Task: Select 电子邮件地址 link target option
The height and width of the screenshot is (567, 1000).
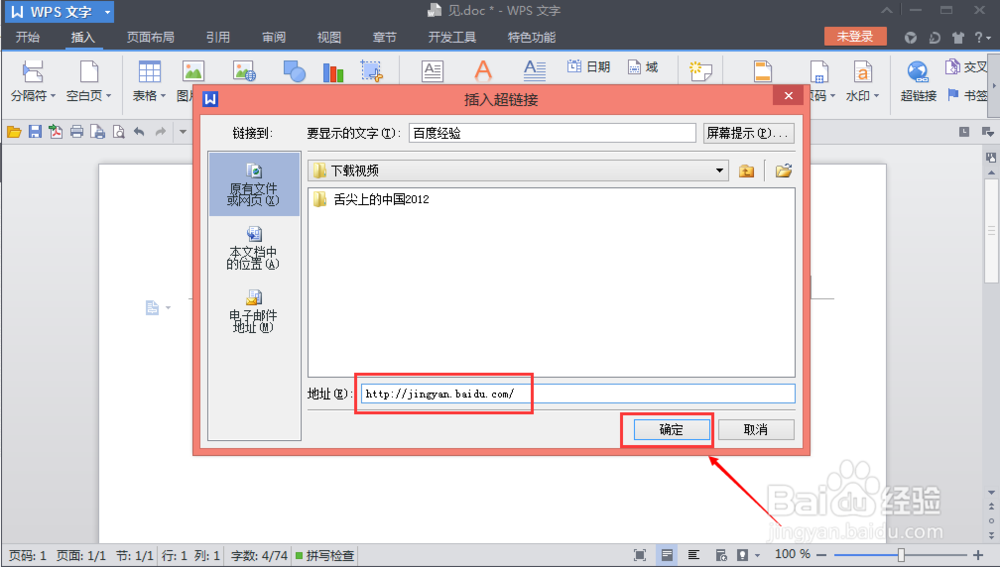Action: point(254,311)
